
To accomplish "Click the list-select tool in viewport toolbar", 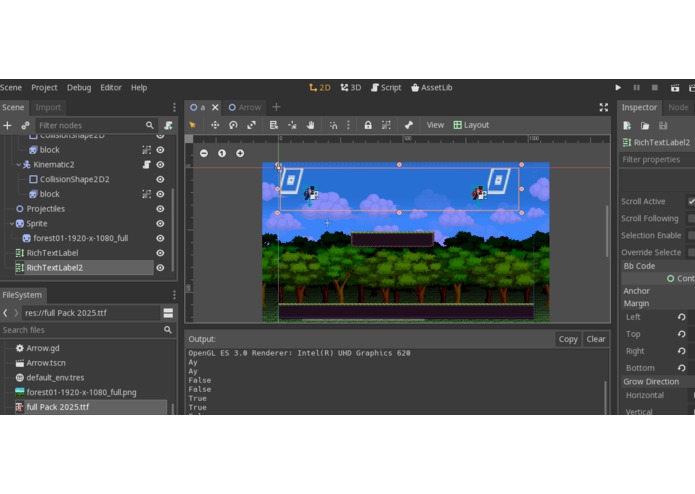I will point(274,125).
